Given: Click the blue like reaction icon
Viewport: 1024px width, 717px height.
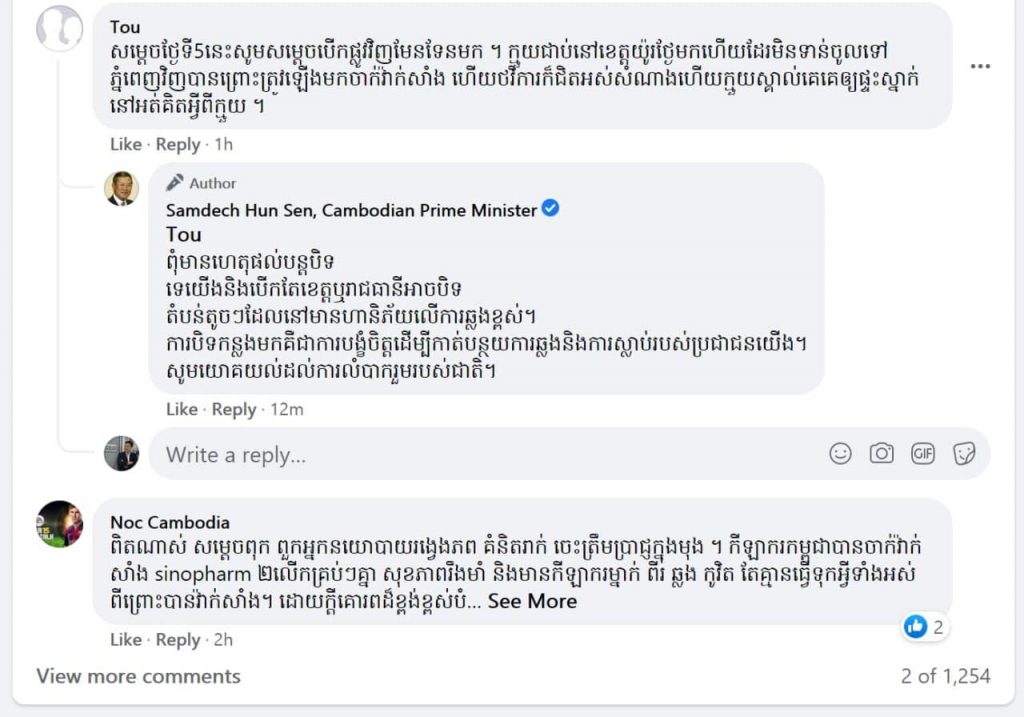Looking at the screenshot, I should coord(915,627).
